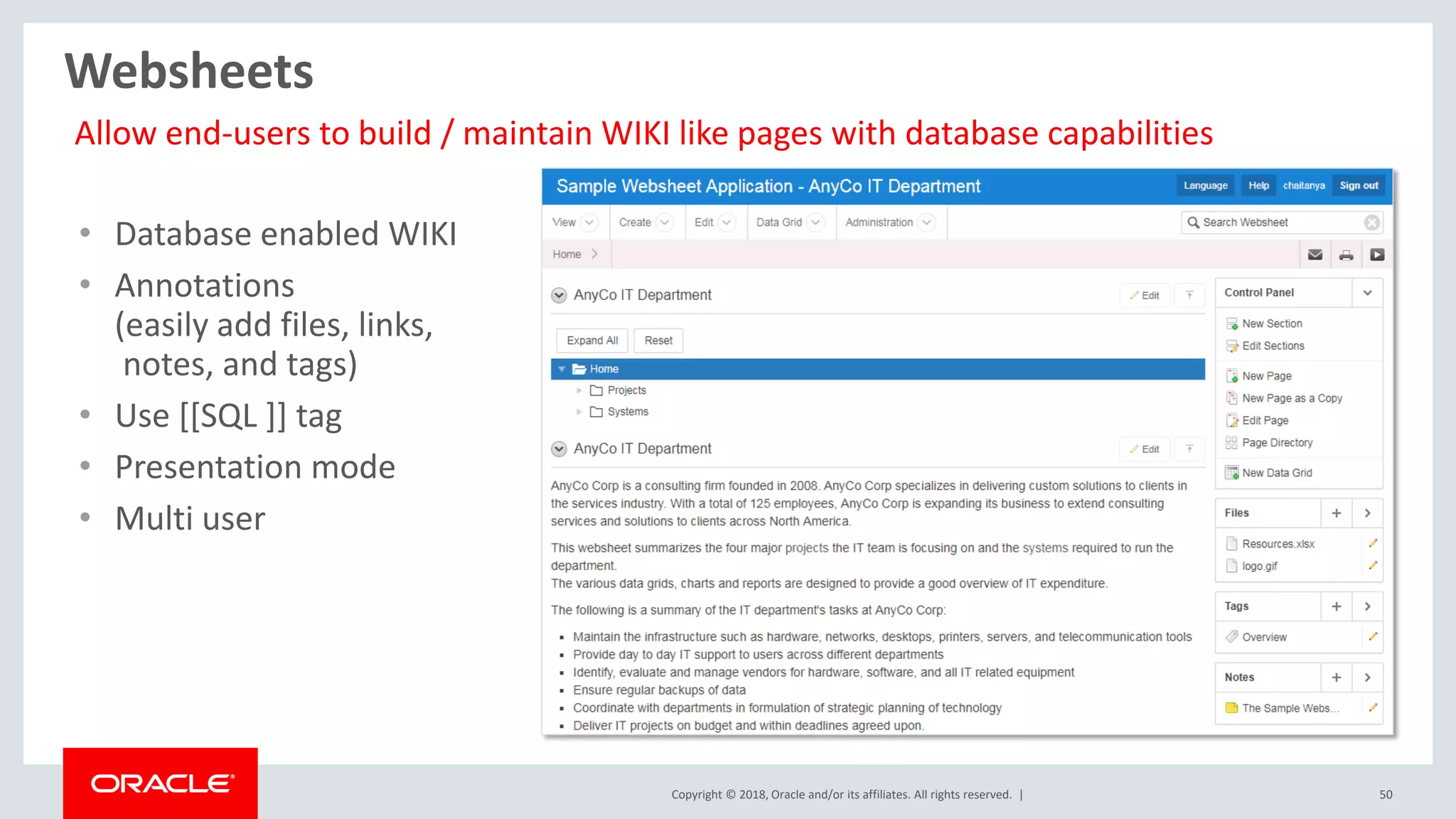Clear the Search Websheet field
Viewport: 1456px width, 819px height.
1372,223
